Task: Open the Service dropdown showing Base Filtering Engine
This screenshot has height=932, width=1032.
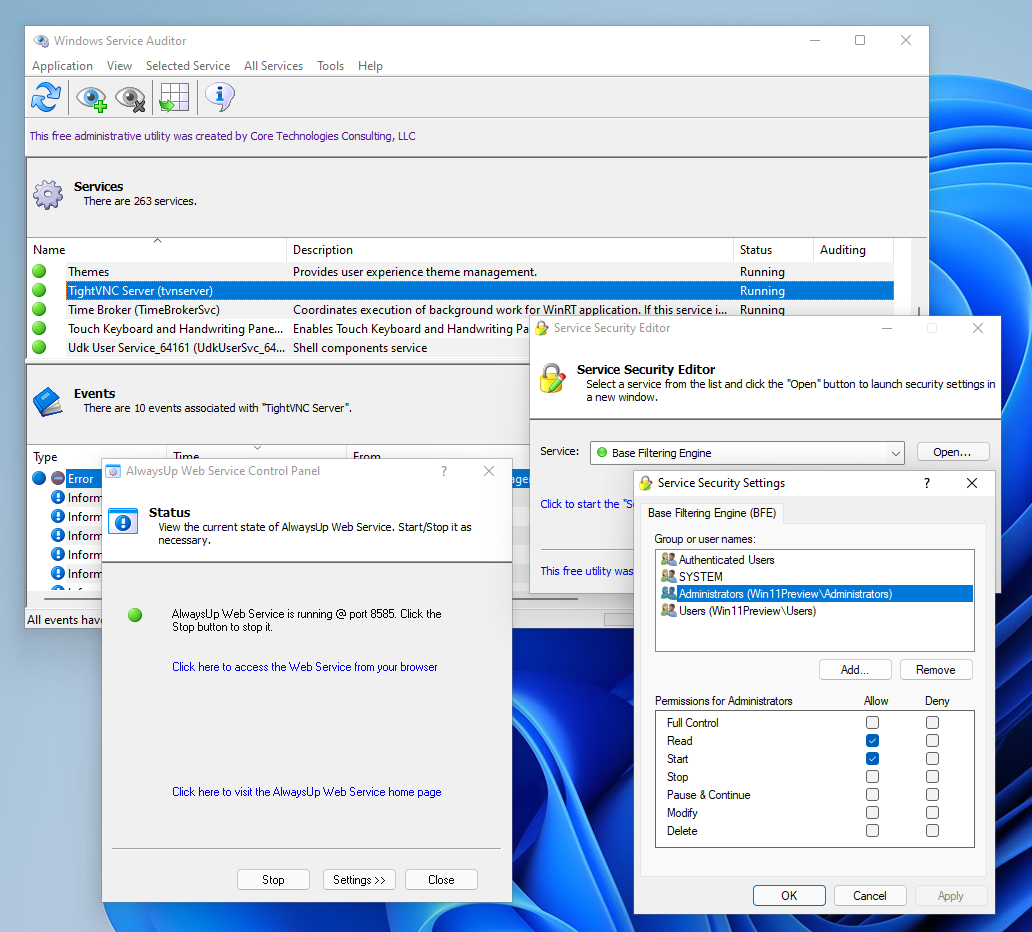Action: 748,453
